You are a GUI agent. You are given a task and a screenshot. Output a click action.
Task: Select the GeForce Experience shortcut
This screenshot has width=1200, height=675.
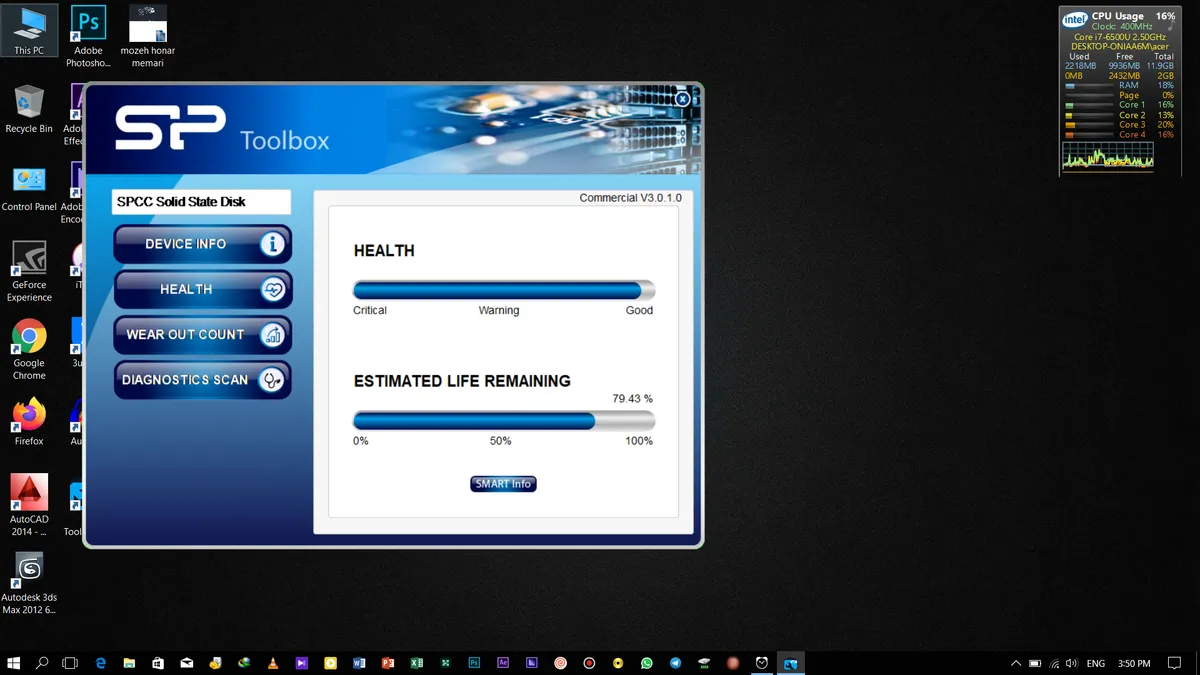29,272
